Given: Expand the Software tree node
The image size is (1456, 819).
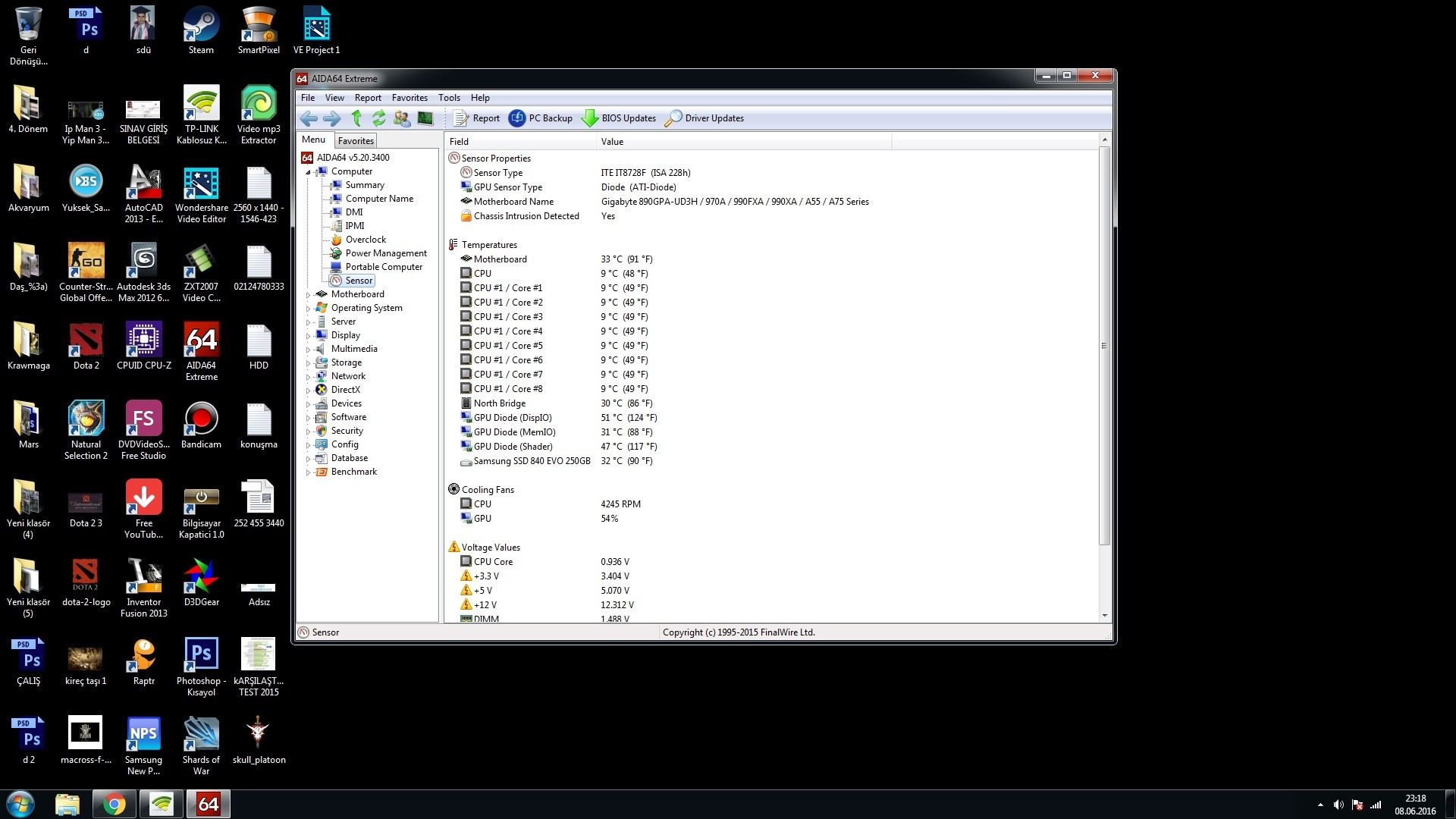Looking at the screenshot, I should (x=309, y=418).
